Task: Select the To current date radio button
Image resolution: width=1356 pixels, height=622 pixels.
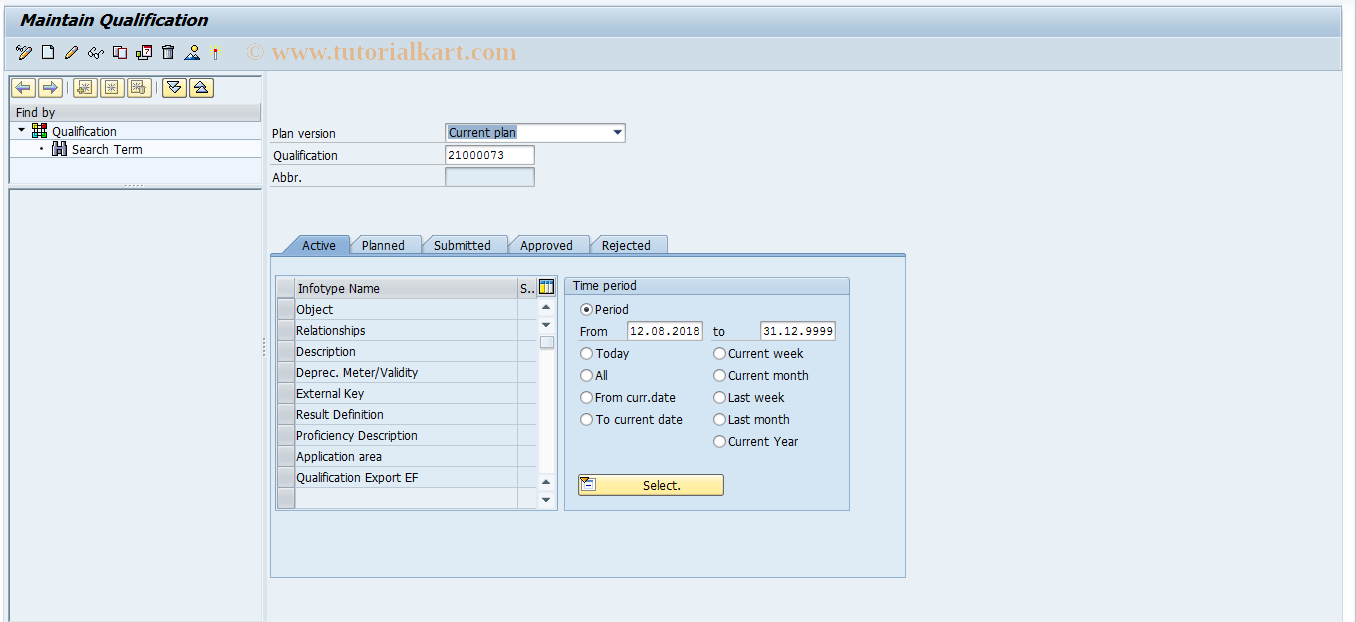Action: pyautogui.click(x=586, y=420)
